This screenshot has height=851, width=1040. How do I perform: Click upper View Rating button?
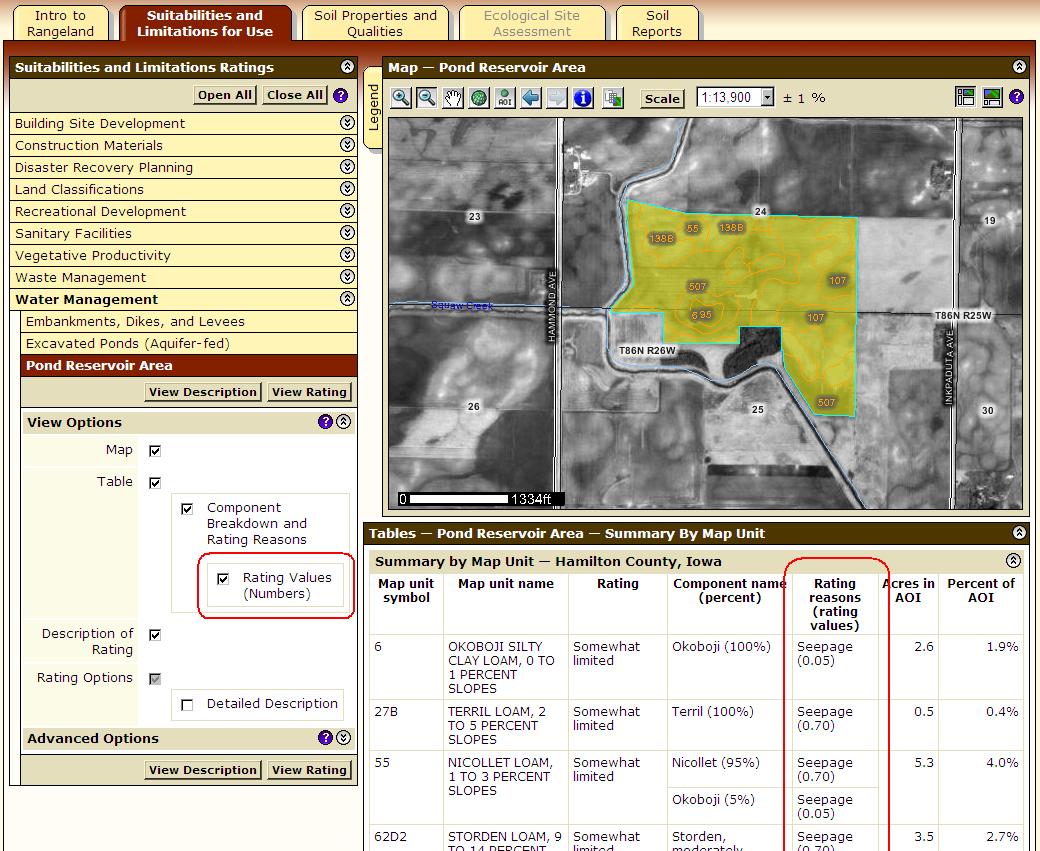(x=309, y=392)
